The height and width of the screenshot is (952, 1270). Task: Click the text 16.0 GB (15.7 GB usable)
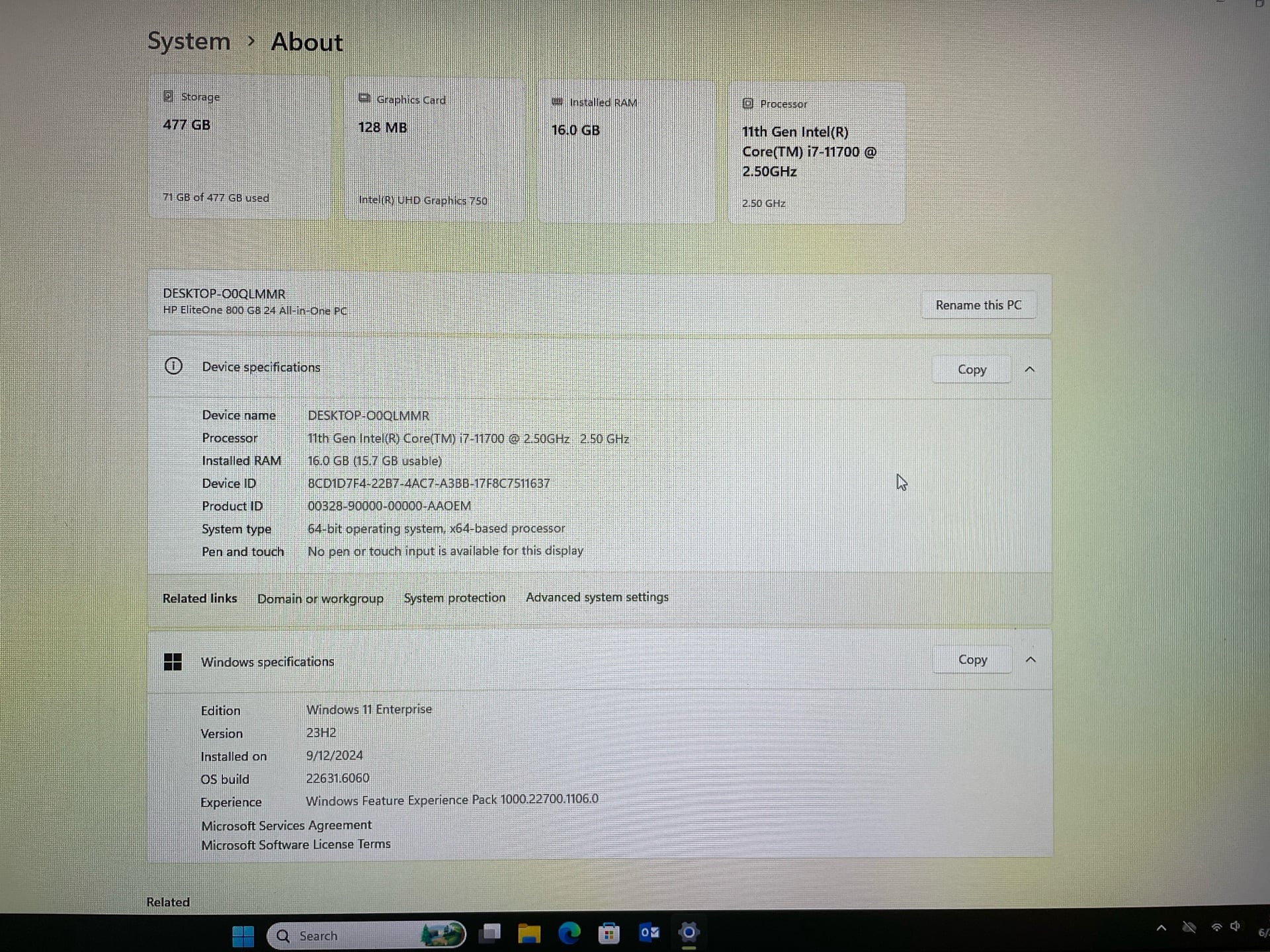point(374,461)
